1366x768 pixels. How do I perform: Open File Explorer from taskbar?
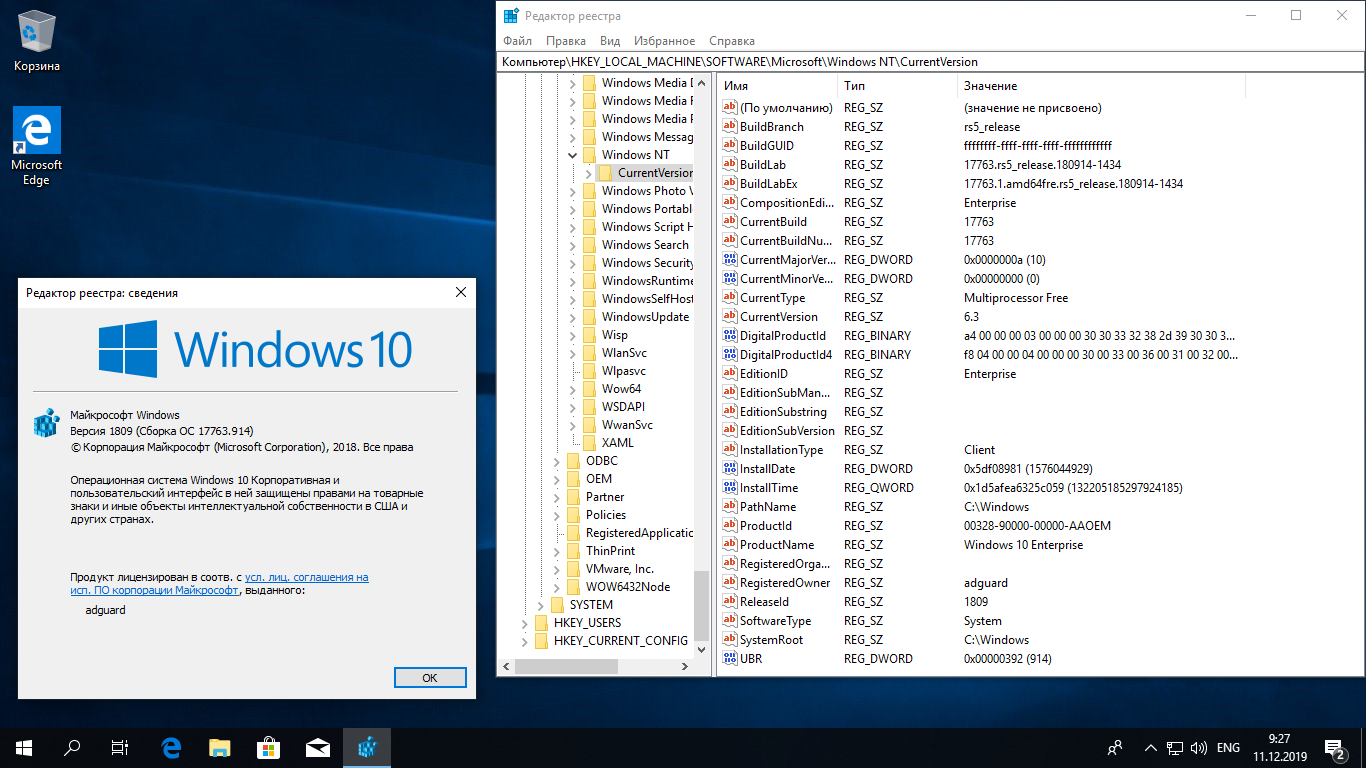click(220, 747)
